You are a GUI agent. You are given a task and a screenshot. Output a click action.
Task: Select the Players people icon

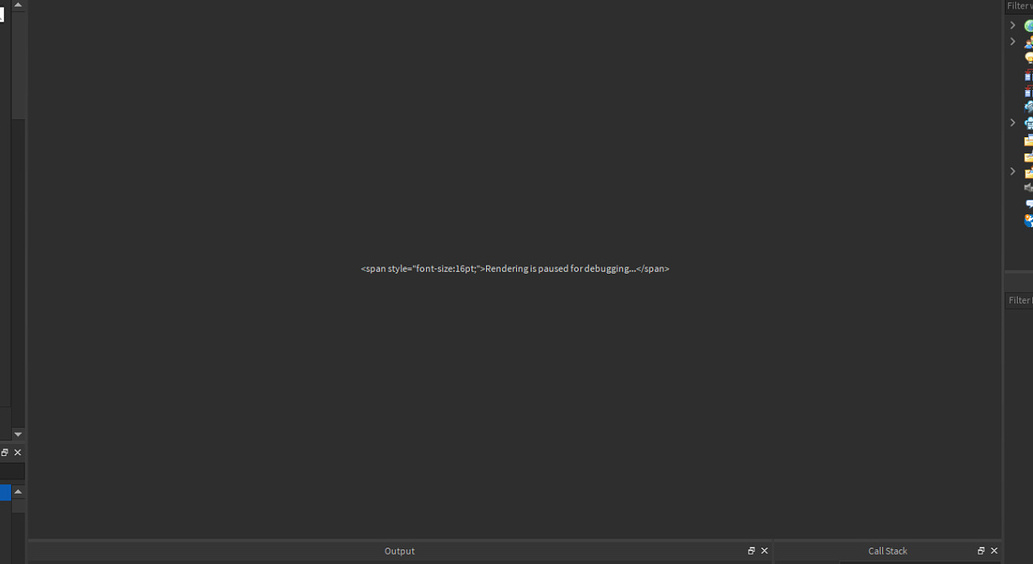pyautogui.click(x=1028, y=42)
